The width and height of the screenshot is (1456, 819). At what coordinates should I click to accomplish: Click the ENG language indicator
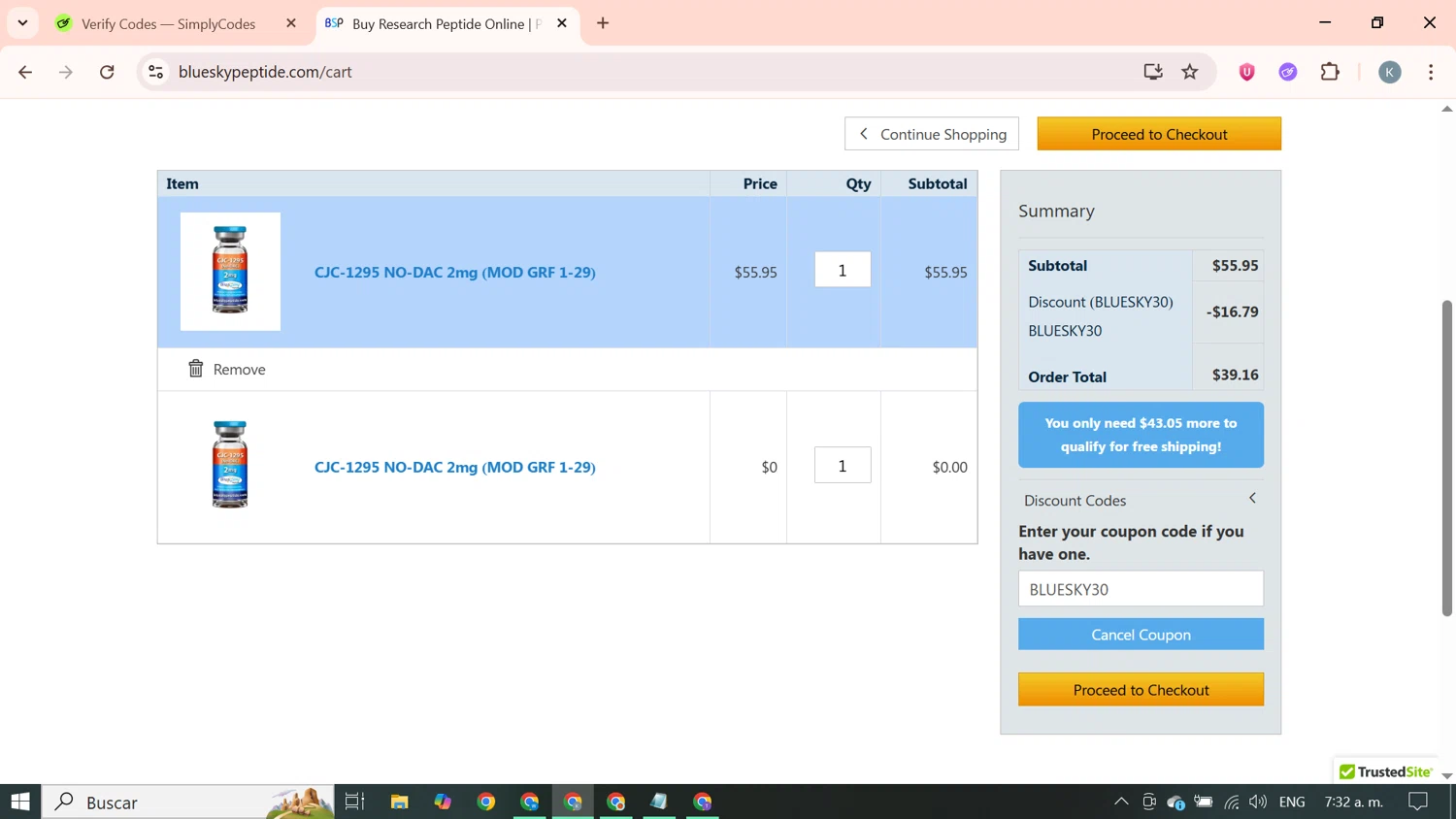click(1292, 802)
